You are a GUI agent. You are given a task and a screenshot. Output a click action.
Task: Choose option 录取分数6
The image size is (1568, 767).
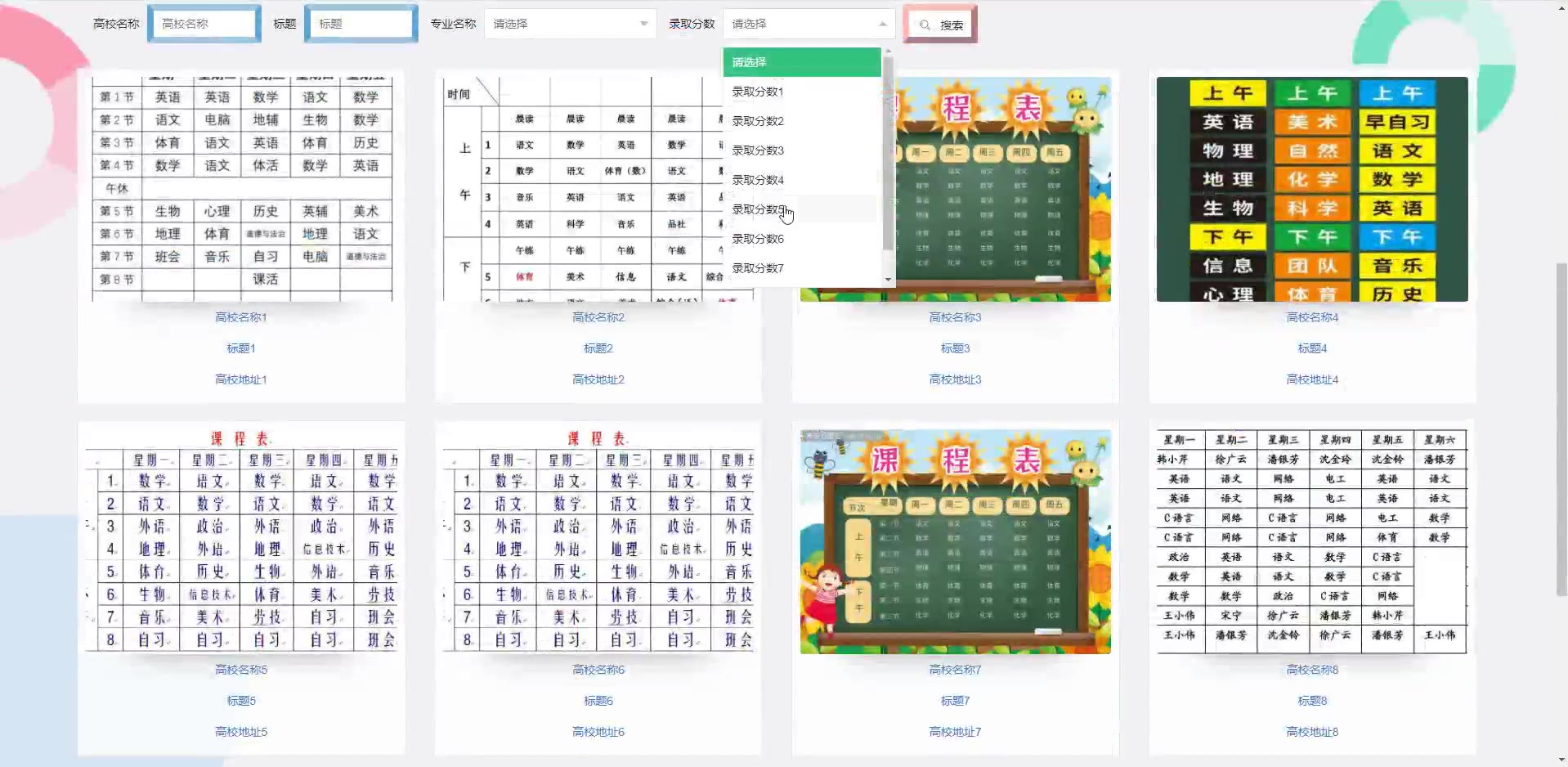802,239
